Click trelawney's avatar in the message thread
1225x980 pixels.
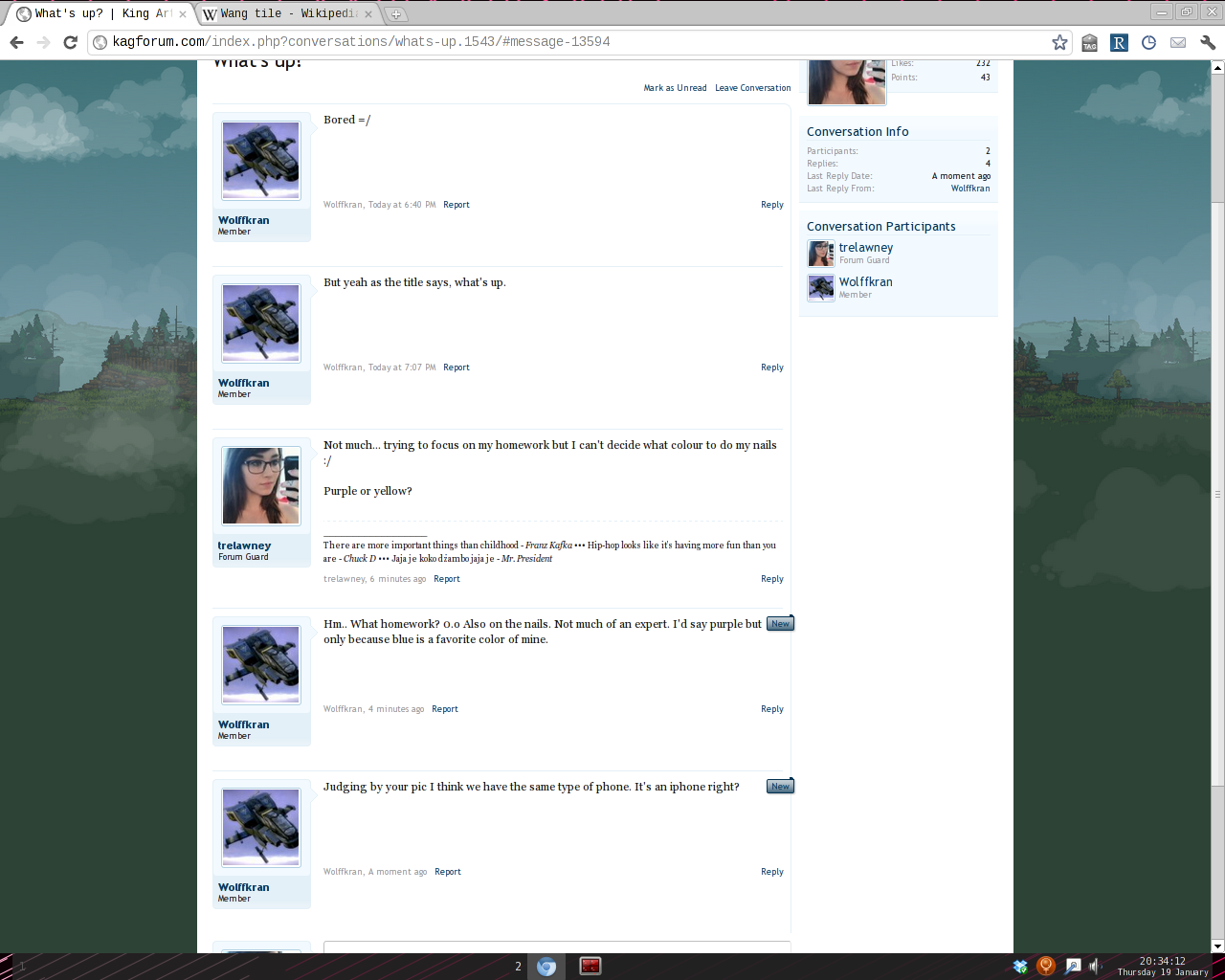pyautogui.click(x=261, y=486)
